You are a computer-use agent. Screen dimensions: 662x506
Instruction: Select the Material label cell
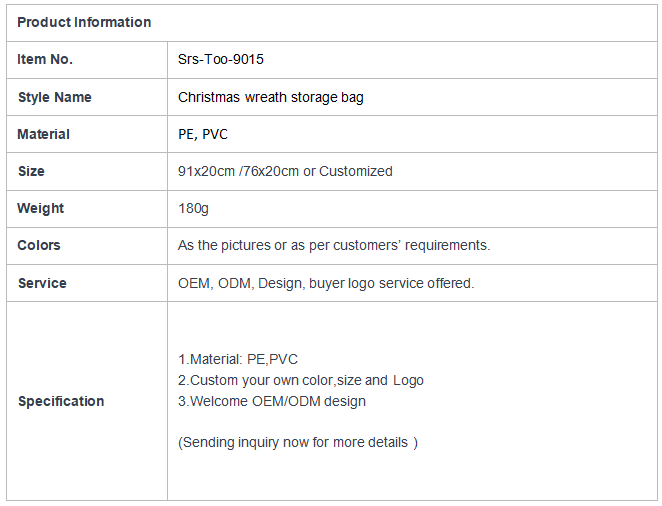click(x=87, y=134)
